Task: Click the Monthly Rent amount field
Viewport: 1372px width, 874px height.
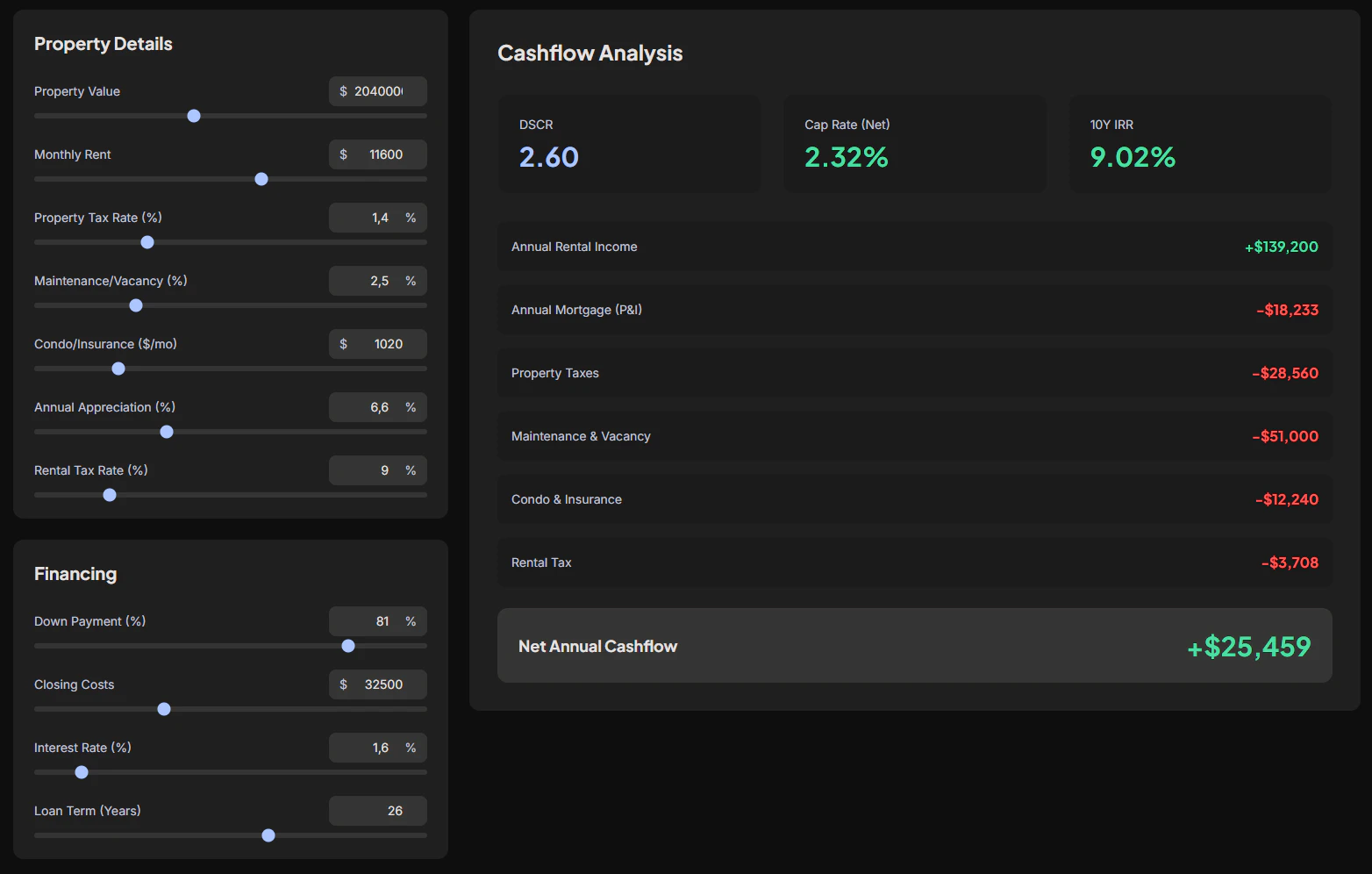Action: 378,154
